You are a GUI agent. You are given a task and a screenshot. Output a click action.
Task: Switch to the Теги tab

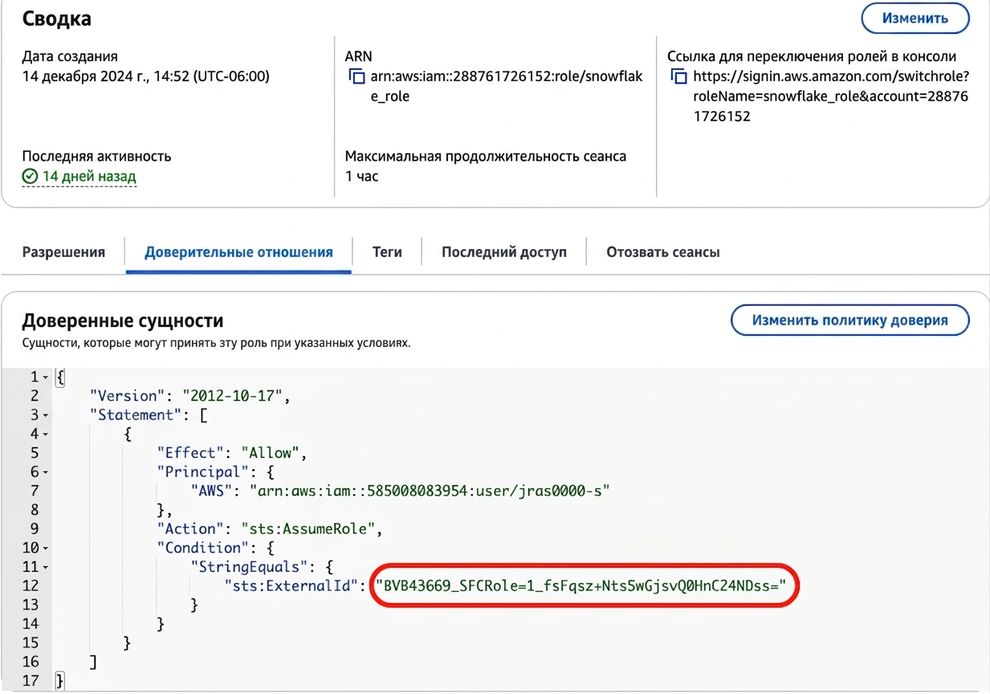(387, 252)
